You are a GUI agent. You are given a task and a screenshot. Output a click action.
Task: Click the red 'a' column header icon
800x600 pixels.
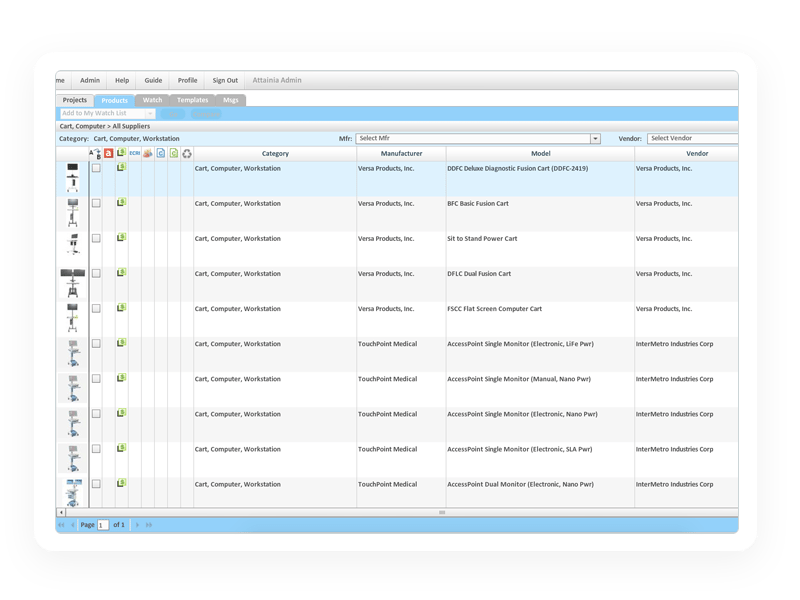[x=108, y=154]
